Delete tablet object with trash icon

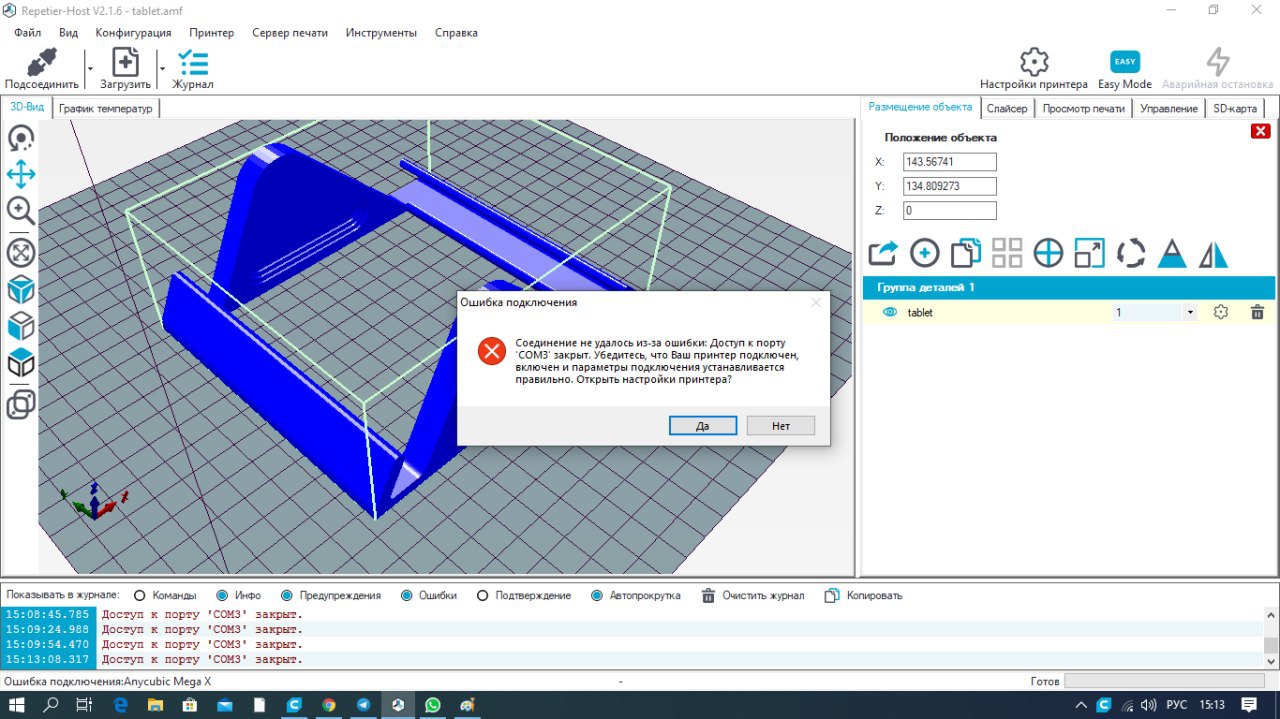point(1257,312)
